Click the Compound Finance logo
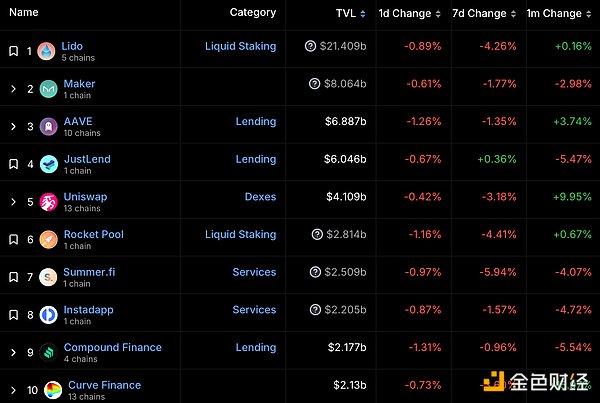Image resolution: width=600 pixels, height=403 pixels. coord(47,353)
